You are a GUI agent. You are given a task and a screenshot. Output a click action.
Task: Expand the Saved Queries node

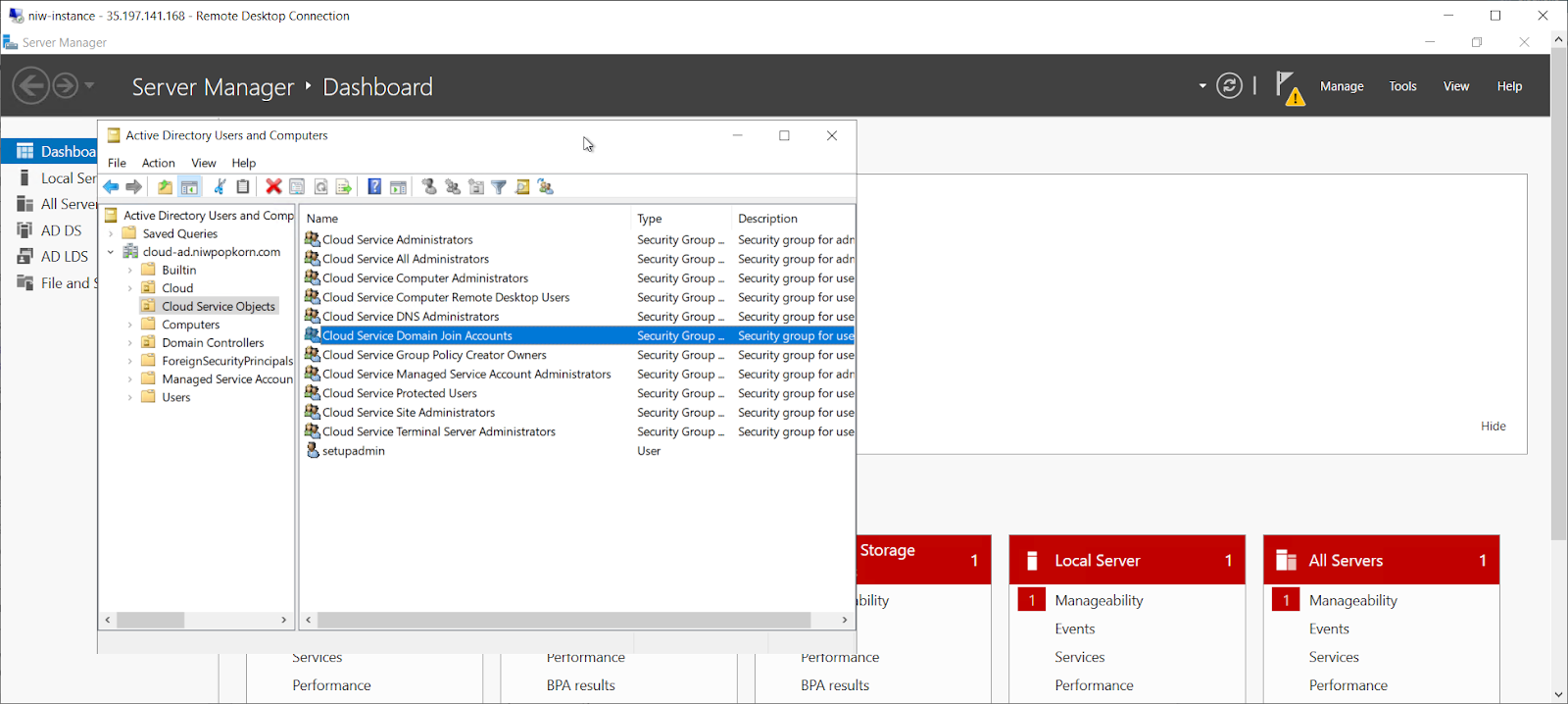point(111,233)
